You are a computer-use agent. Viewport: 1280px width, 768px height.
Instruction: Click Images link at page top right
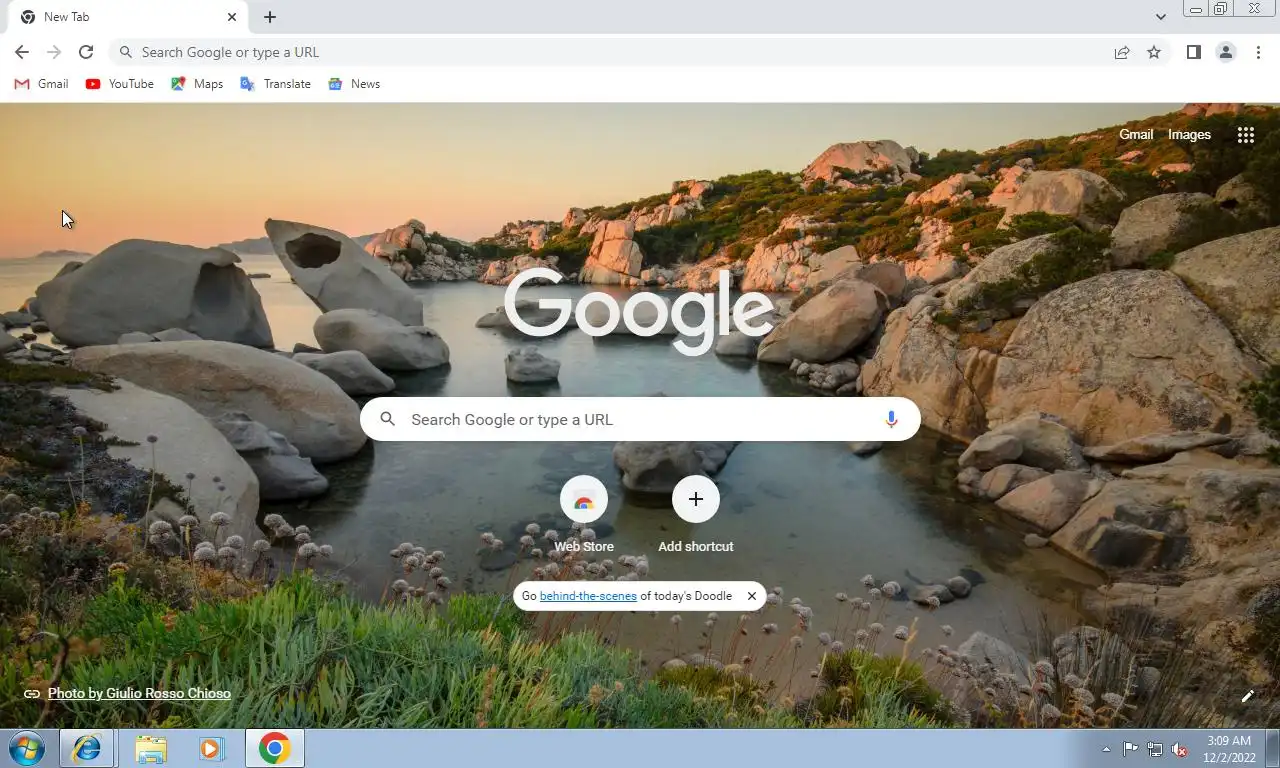pos(1189,134)
